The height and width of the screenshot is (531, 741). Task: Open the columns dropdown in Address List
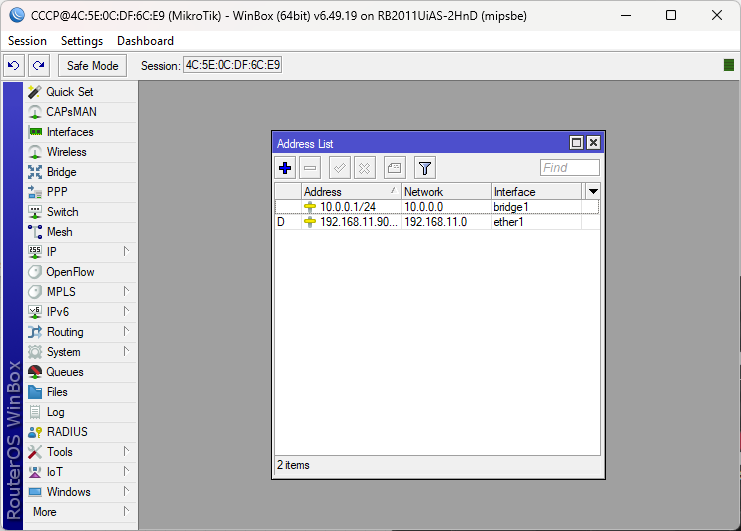593,192
